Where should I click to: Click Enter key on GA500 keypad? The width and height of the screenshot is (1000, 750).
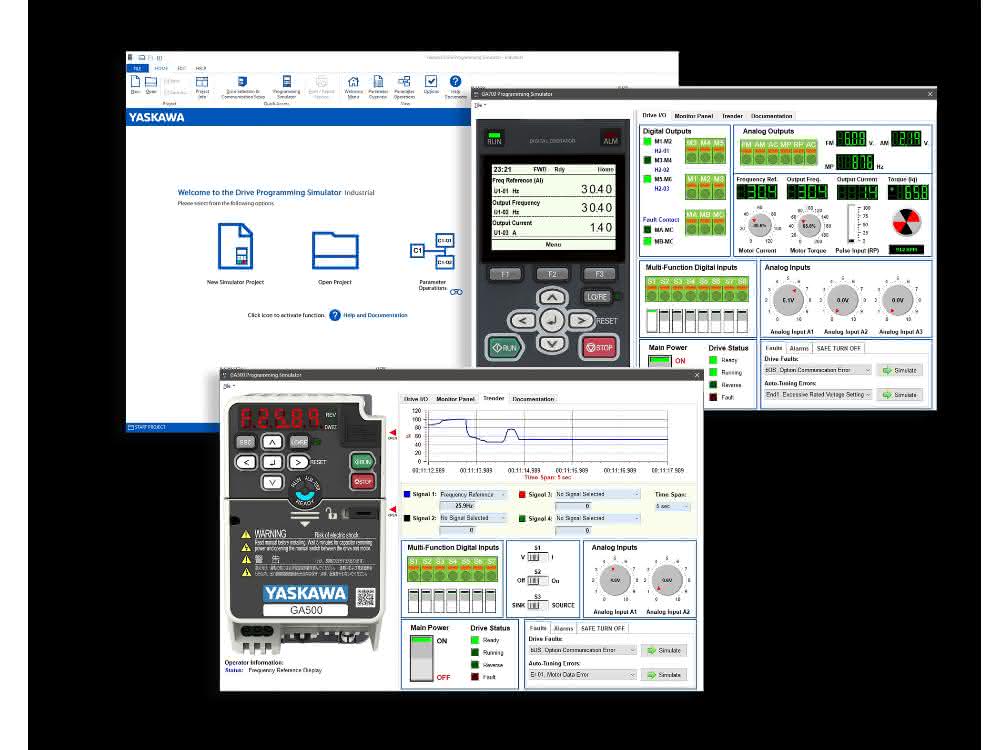click(x=272, y=462)
